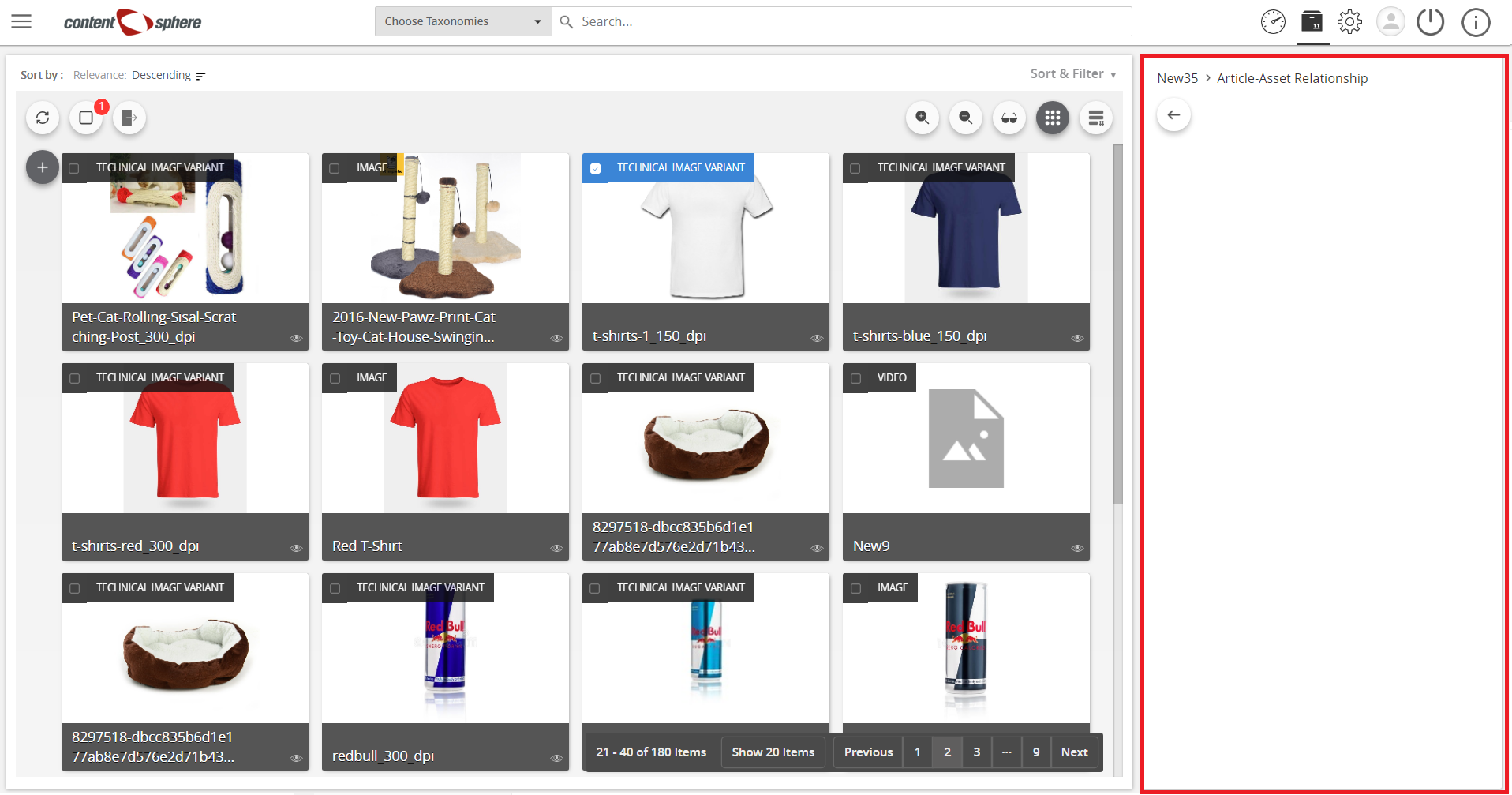Go to page 3
Image resolution: width=1512 pixels, height=795 pixels.
click(x=977, y=752)
